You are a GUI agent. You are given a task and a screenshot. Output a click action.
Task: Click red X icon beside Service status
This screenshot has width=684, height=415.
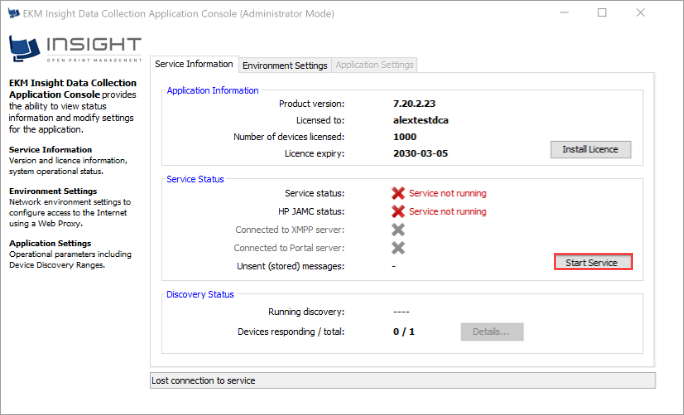398,193
